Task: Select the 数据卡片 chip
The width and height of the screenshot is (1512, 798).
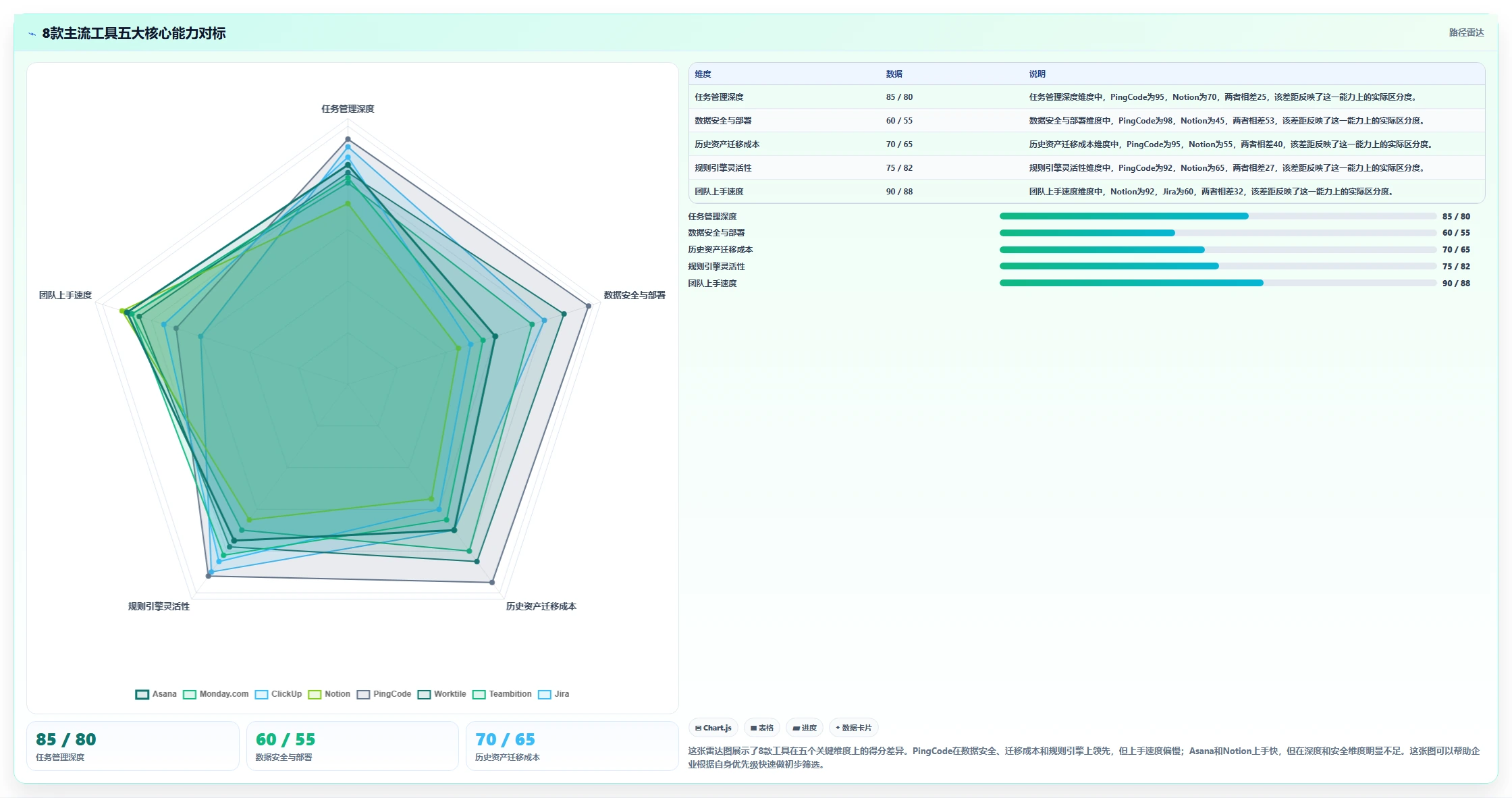Action: [x=853, y=728]
